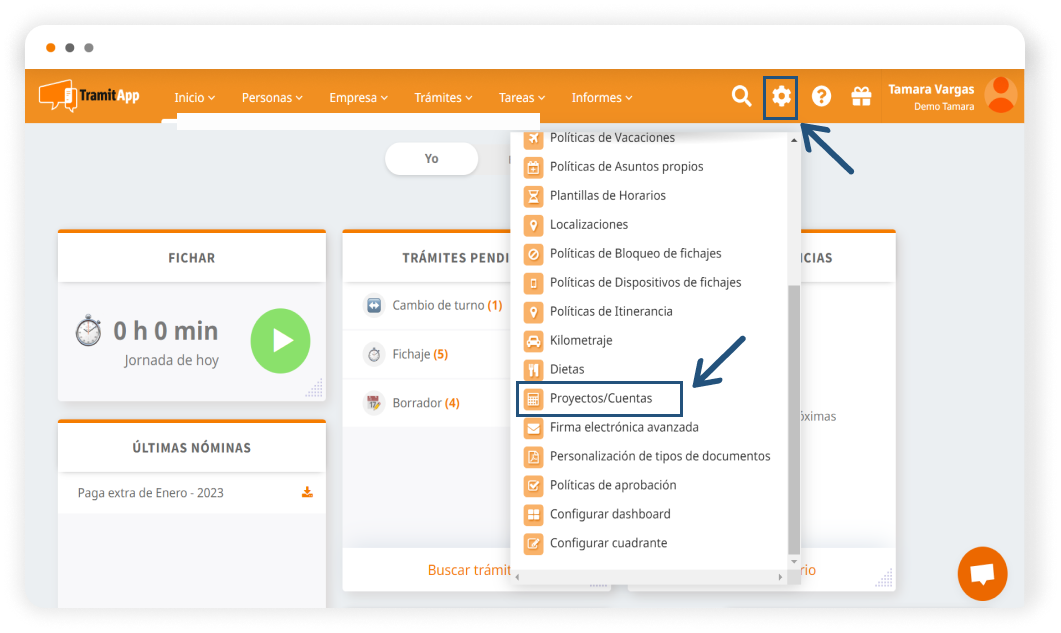Click the search magnifier icon
1061x633 pixels.
click(x=741, y=96)
